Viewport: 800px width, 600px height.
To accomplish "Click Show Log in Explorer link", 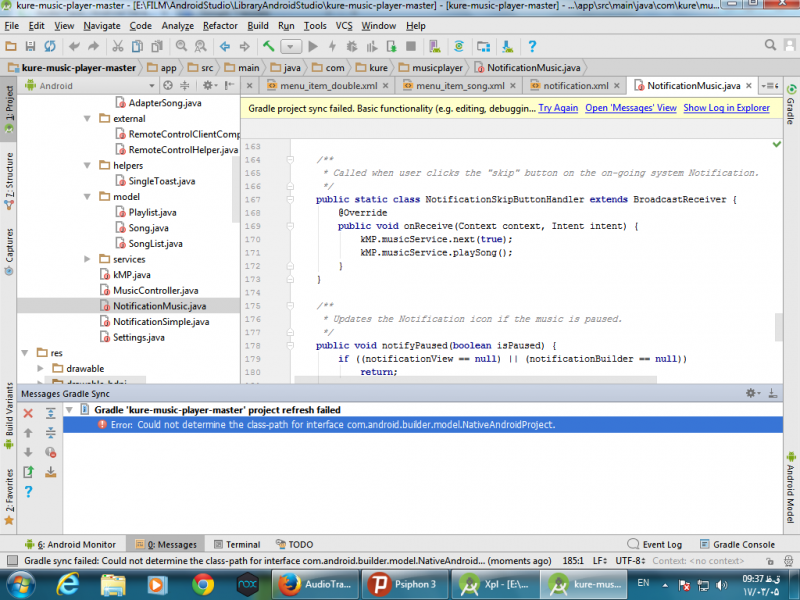I will click(x=726, y=108).
